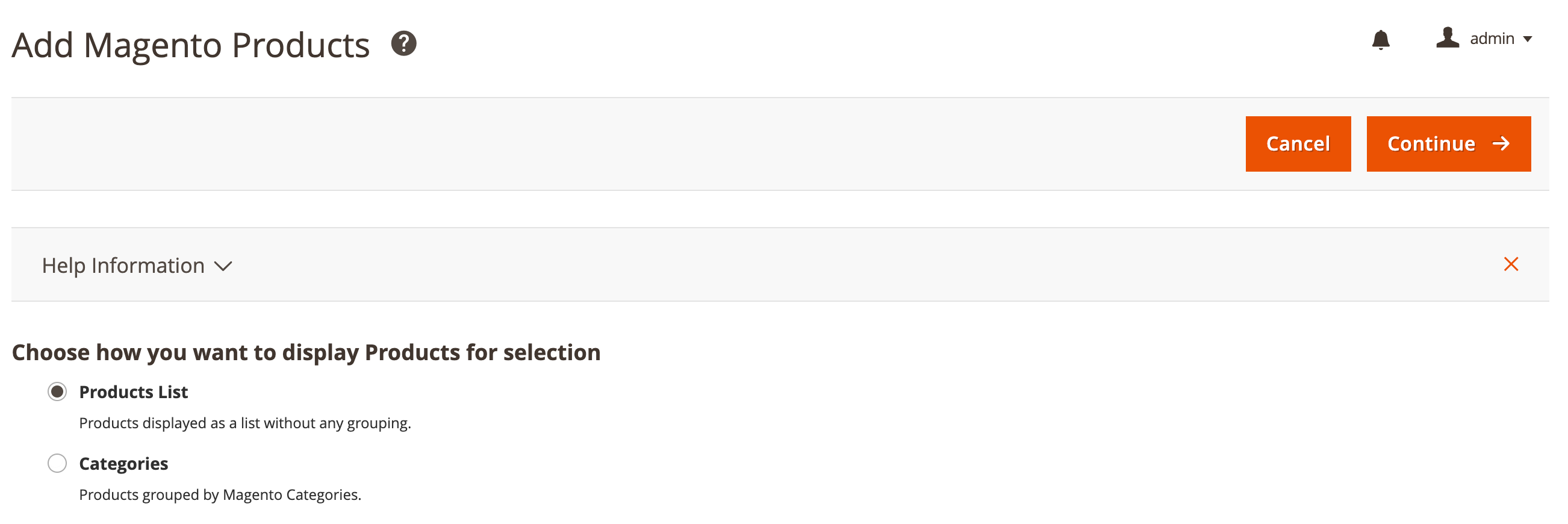Click the admin user avatar icon
1568x524 pixels.
[x=1447, y=39]
